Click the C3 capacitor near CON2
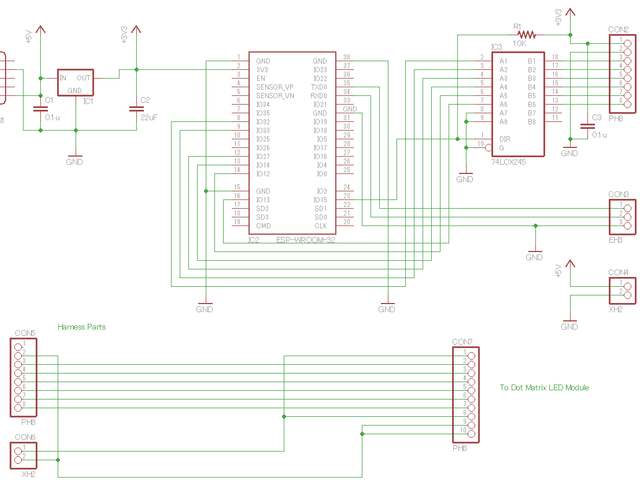640x480 pixels. coord(585,125)
